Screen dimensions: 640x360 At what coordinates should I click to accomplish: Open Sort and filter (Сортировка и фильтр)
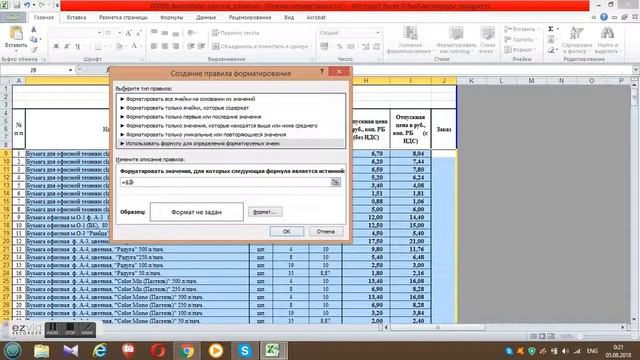[576, 40]
